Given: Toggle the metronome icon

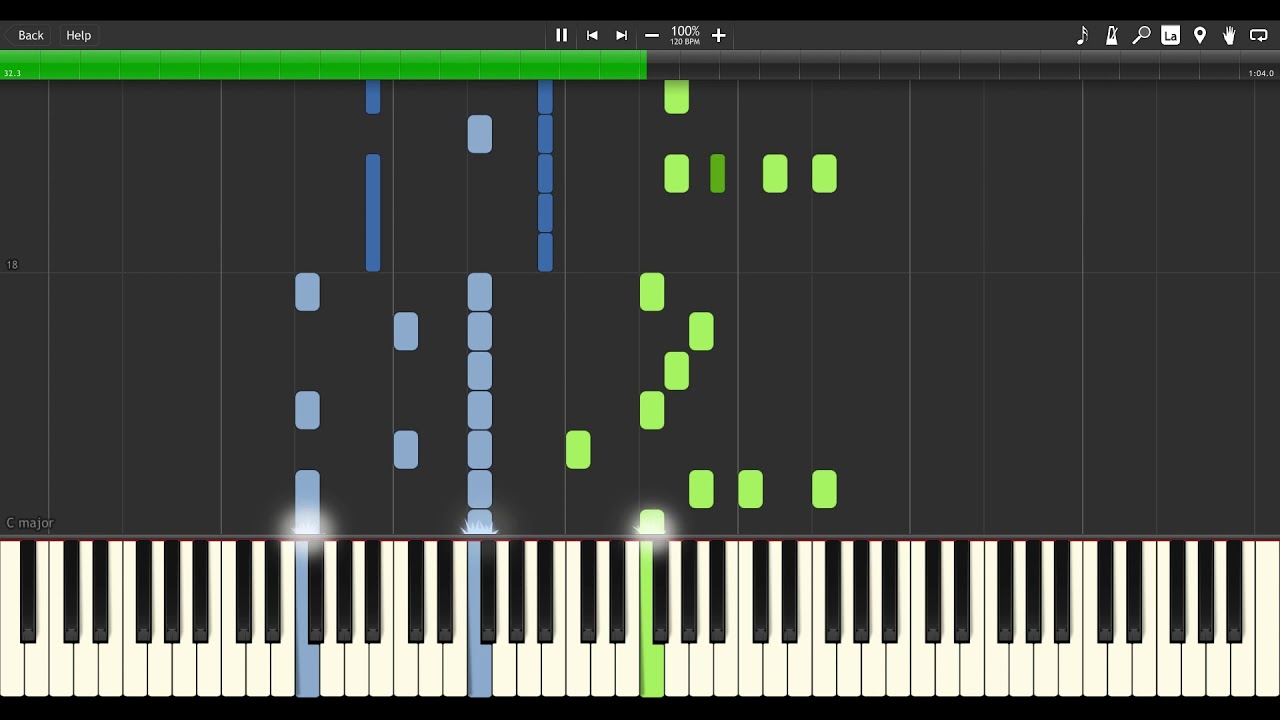Looking at the screenshot, I should coord(1112,35).
